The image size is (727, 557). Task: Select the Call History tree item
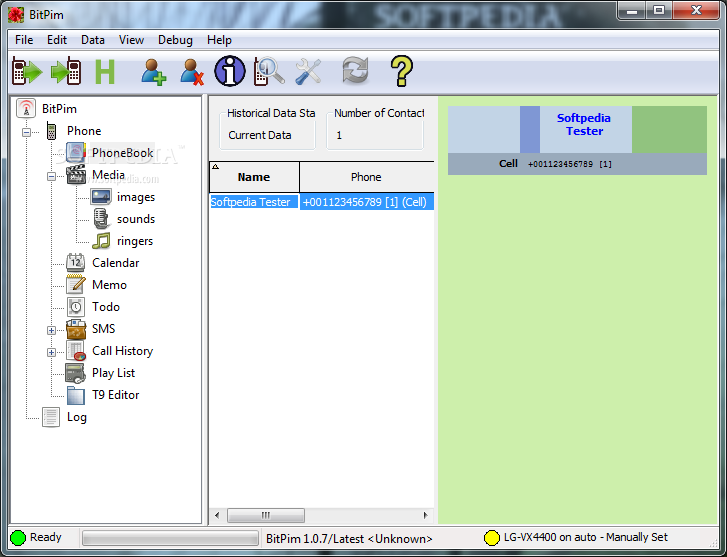[122, 351]
